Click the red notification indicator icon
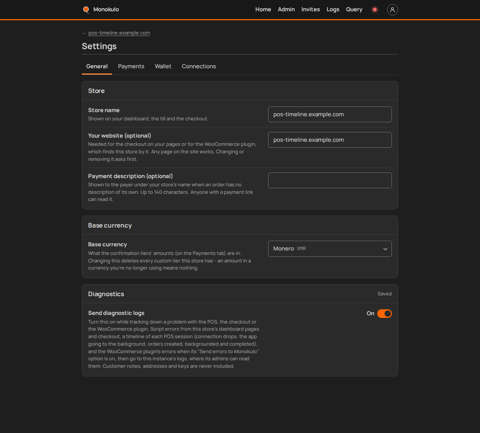This screenshot has height=433, width=480. tap(375, 10)
